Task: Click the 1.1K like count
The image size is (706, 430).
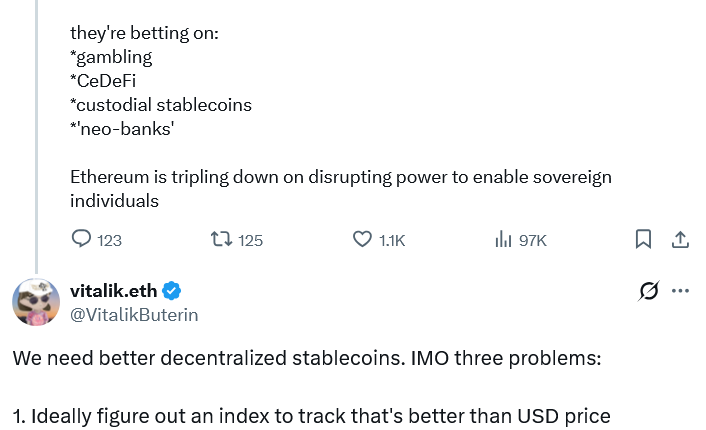Action: 392,240
